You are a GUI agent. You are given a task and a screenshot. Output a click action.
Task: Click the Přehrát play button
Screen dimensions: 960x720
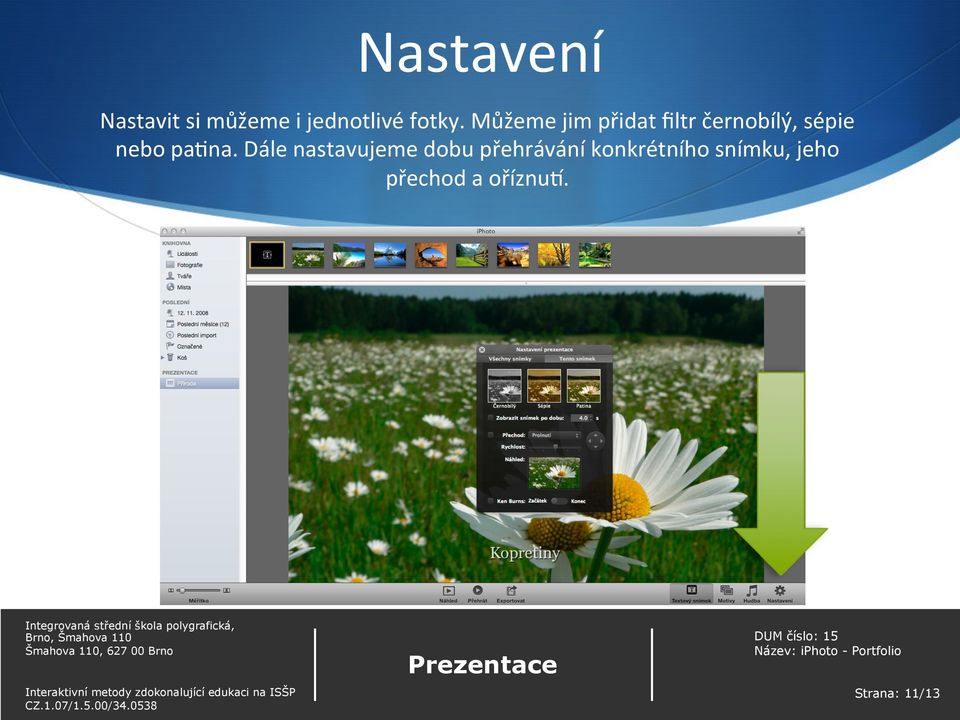tap(478, 593)
